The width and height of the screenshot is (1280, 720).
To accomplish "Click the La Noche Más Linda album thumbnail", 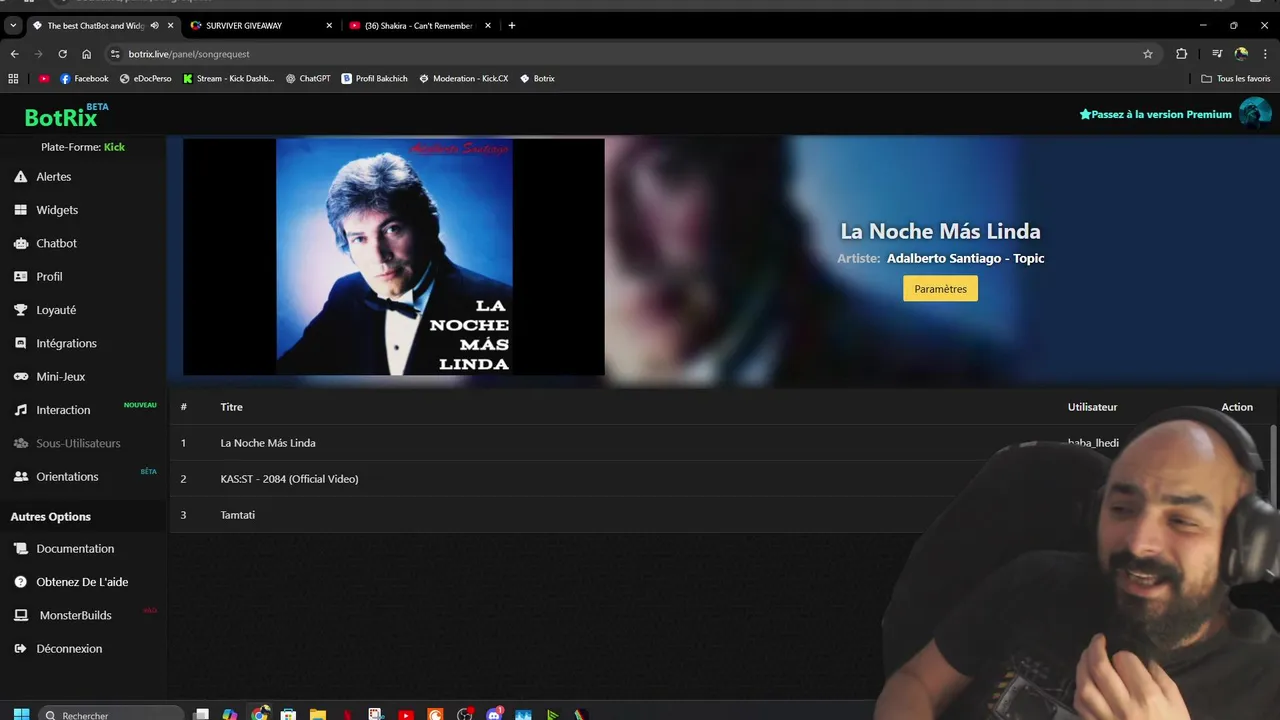I will click(x=394, y=256).
